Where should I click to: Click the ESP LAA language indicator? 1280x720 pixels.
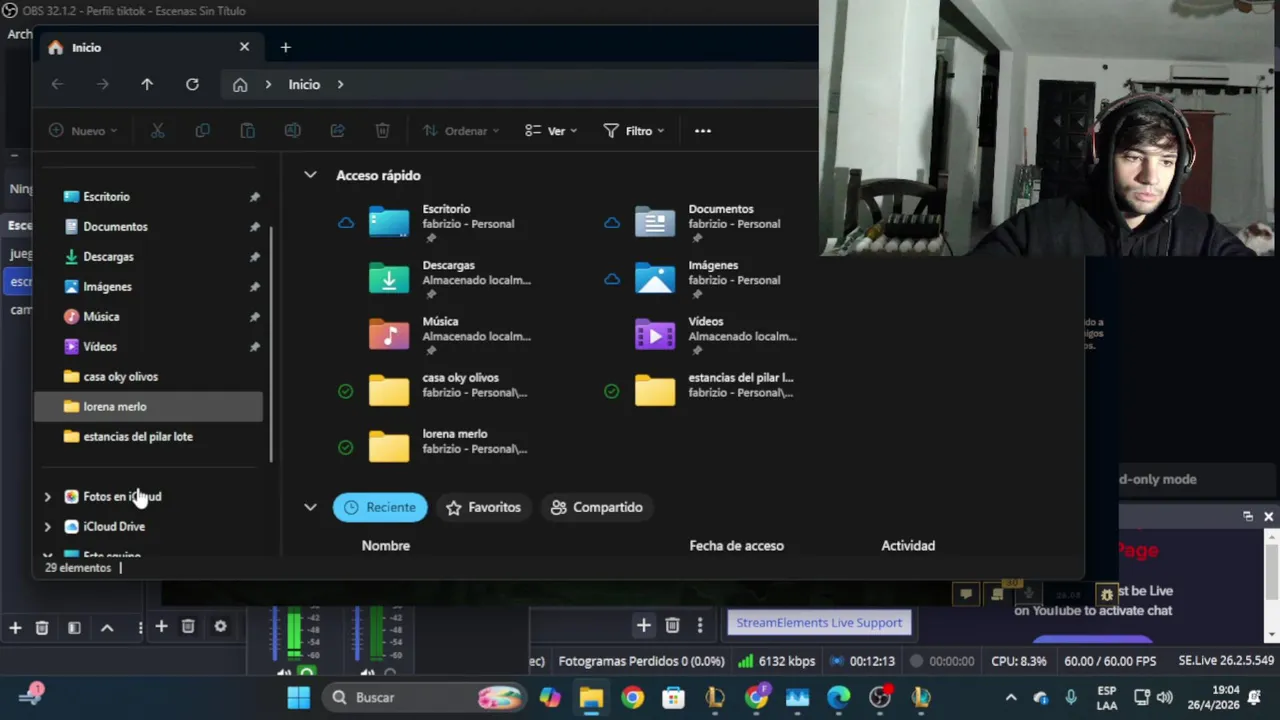[x=1107, y=697]
